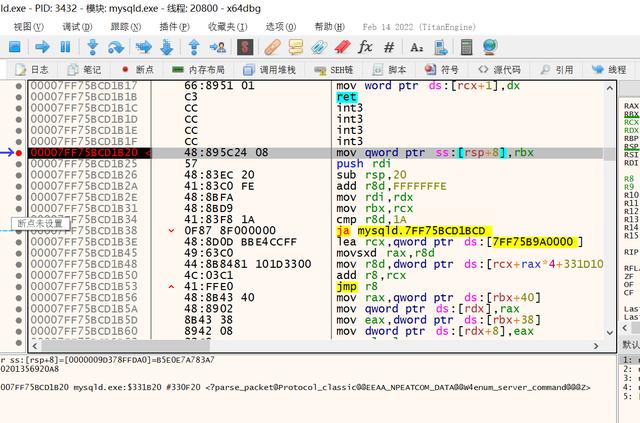
Task: Switch to the 笔记 tab
Action: (84, 70)
